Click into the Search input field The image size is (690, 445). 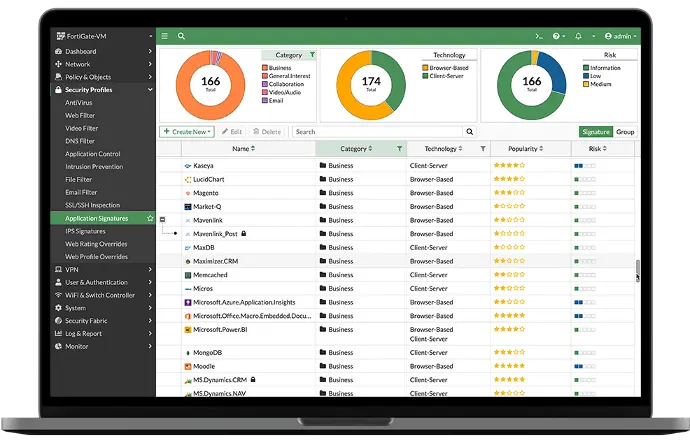378,132
